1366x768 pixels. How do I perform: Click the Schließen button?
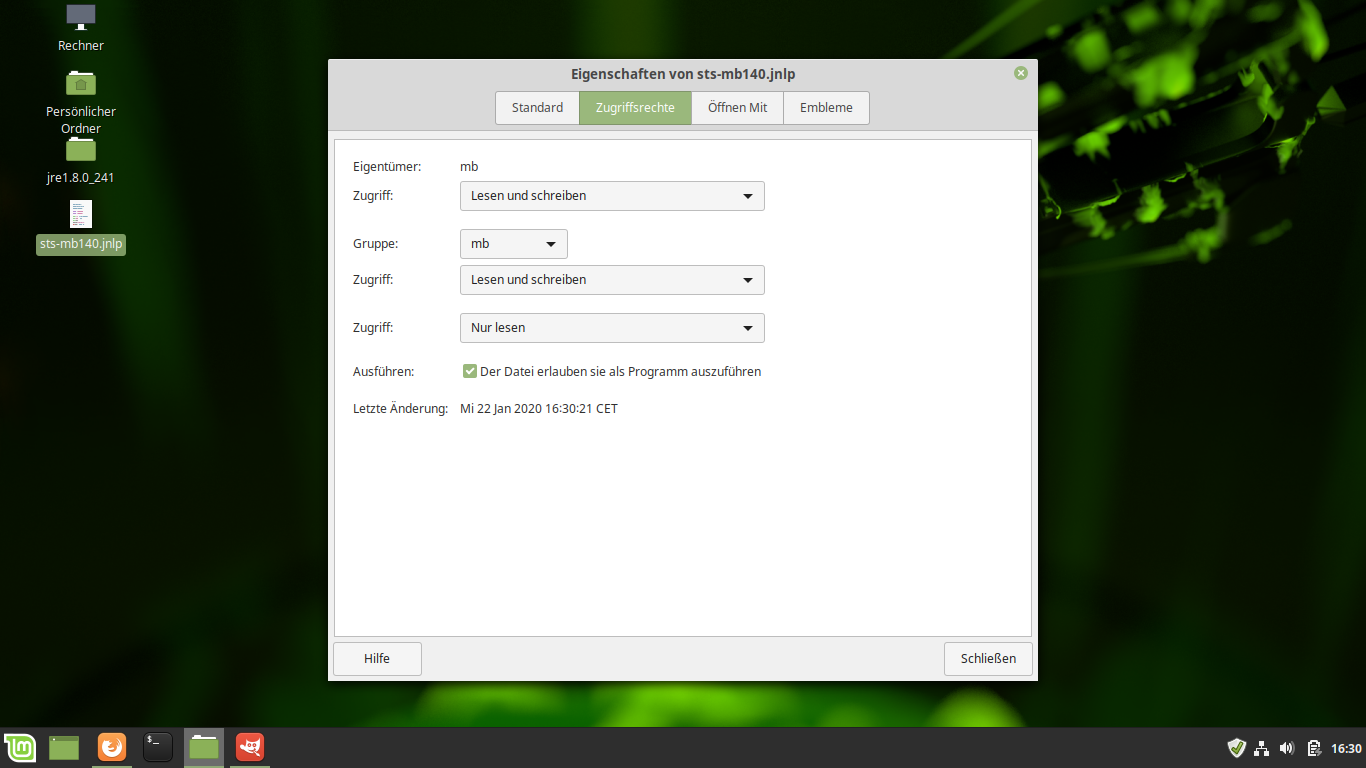988,659
